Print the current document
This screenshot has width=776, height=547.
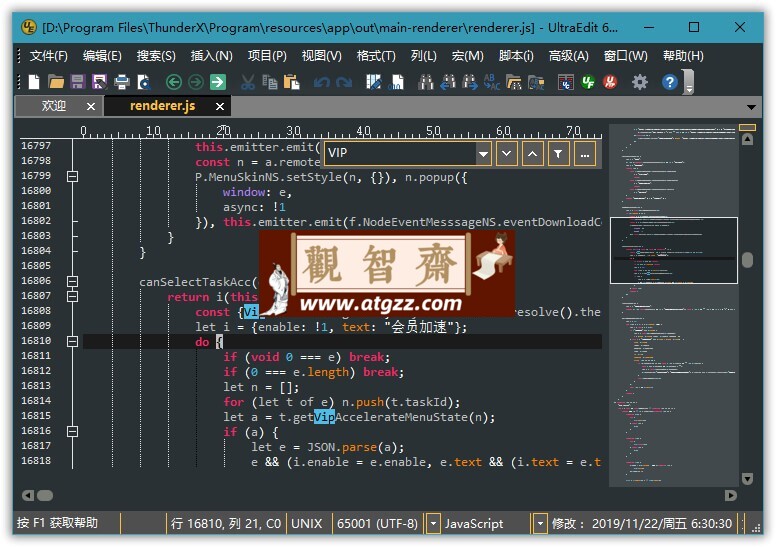122,82
